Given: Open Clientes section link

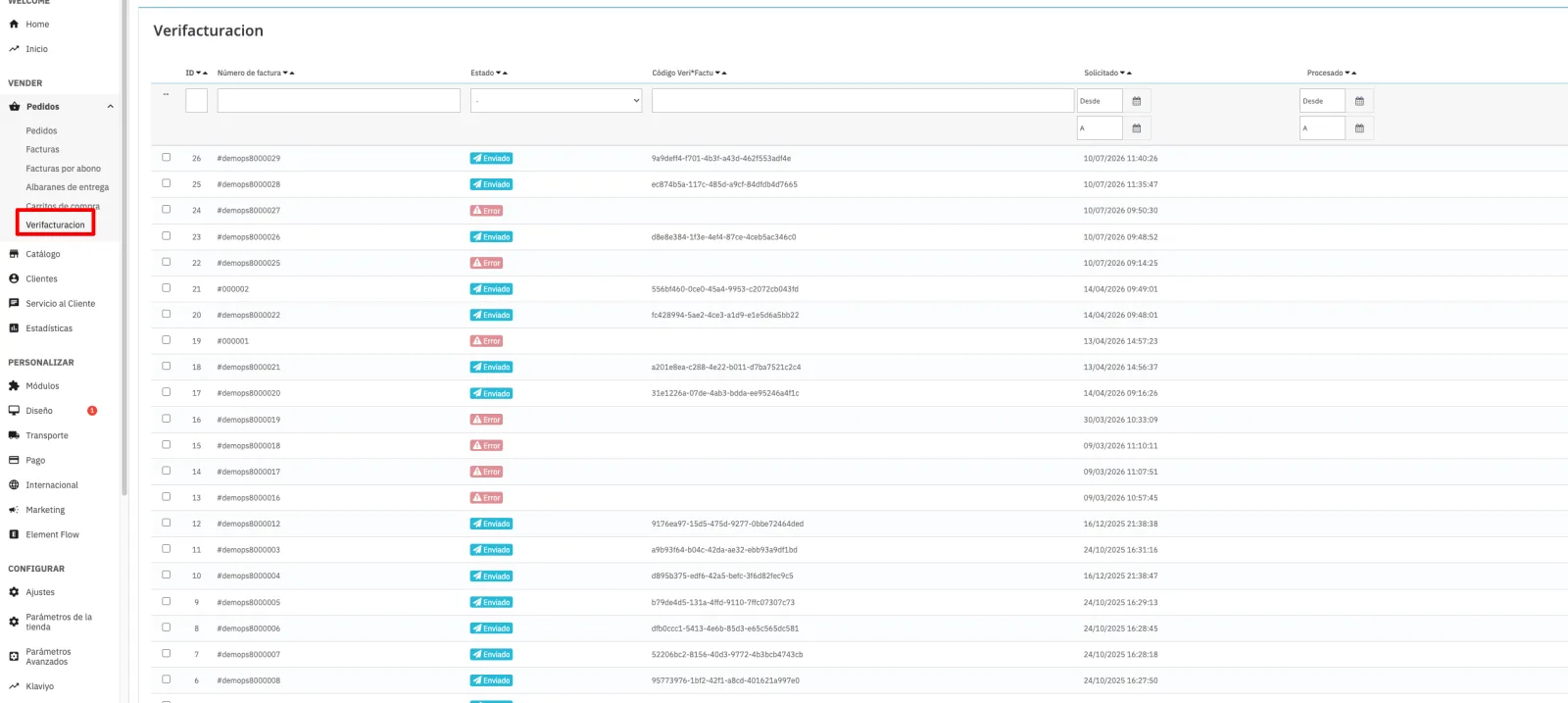Looking at the screenshot, I should click(41, 278).
